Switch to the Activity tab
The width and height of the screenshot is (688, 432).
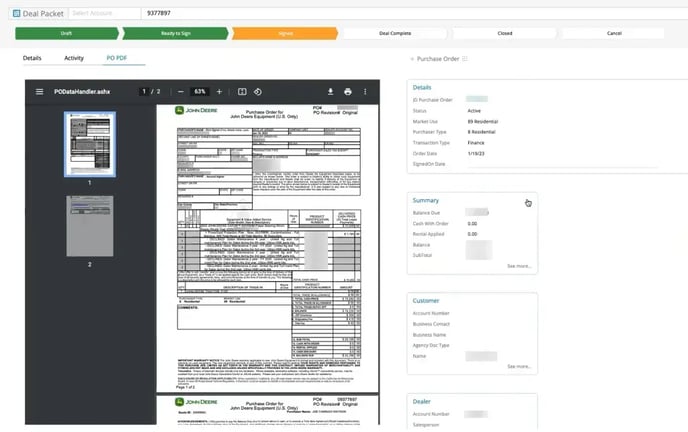74,58
